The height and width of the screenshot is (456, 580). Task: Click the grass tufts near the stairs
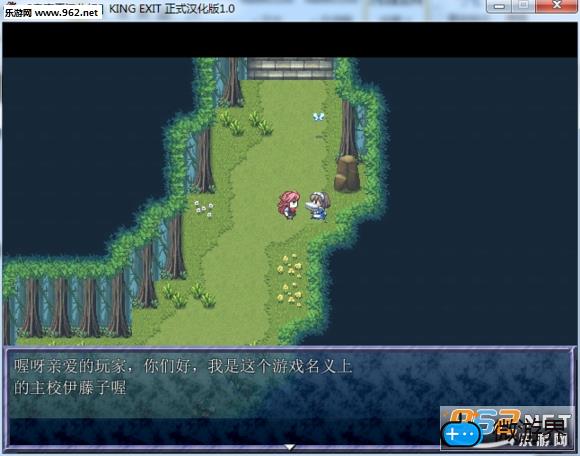pyautogui.click(x=246, y=123)
